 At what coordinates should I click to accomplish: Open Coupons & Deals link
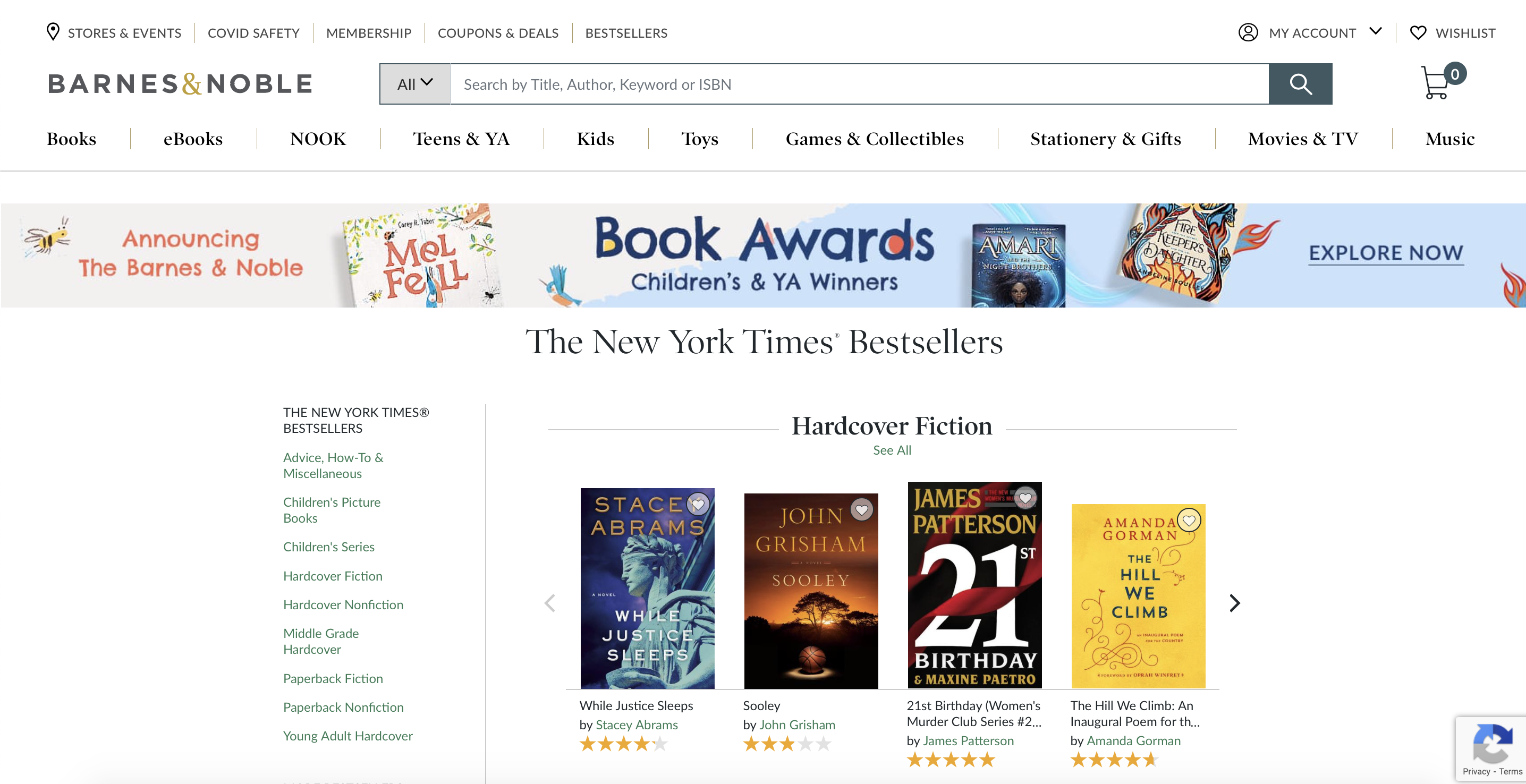coord(498,33)
